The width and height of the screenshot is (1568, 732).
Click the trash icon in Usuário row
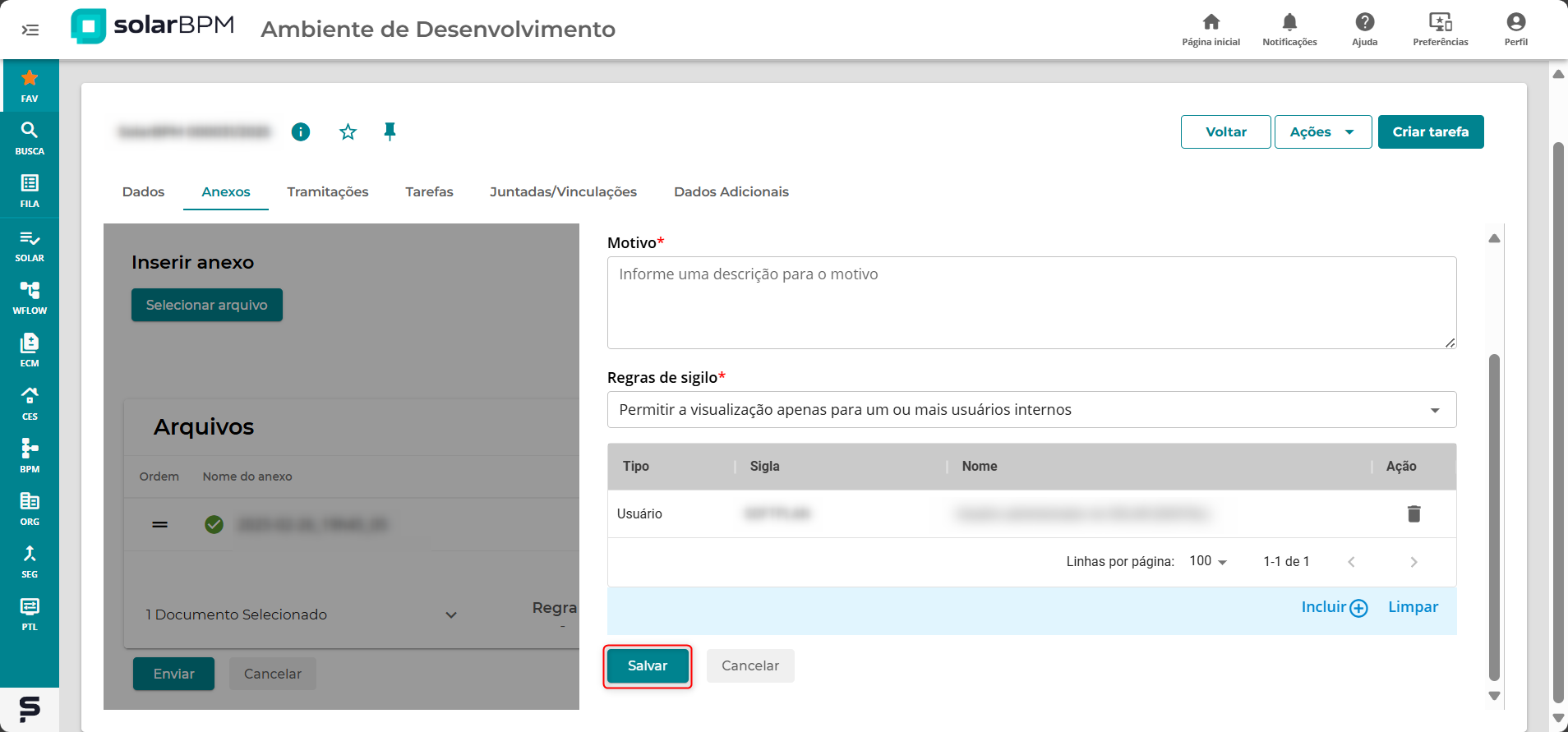coord(1414,513)
